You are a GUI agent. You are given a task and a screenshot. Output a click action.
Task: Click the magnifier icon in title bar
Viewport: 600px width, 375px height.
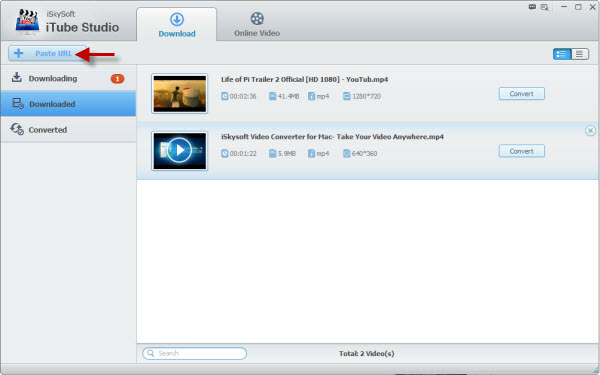click(x=544, y=7)
